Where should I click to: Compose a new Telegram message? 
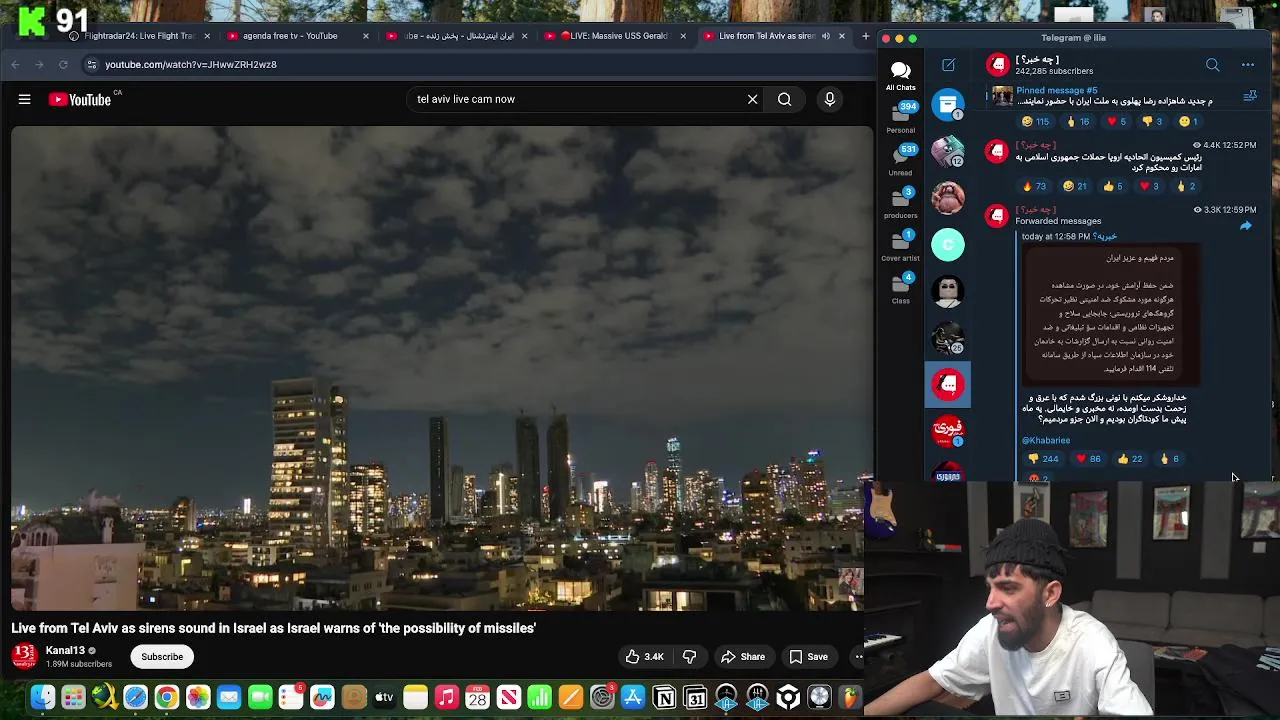pos(948,65)
